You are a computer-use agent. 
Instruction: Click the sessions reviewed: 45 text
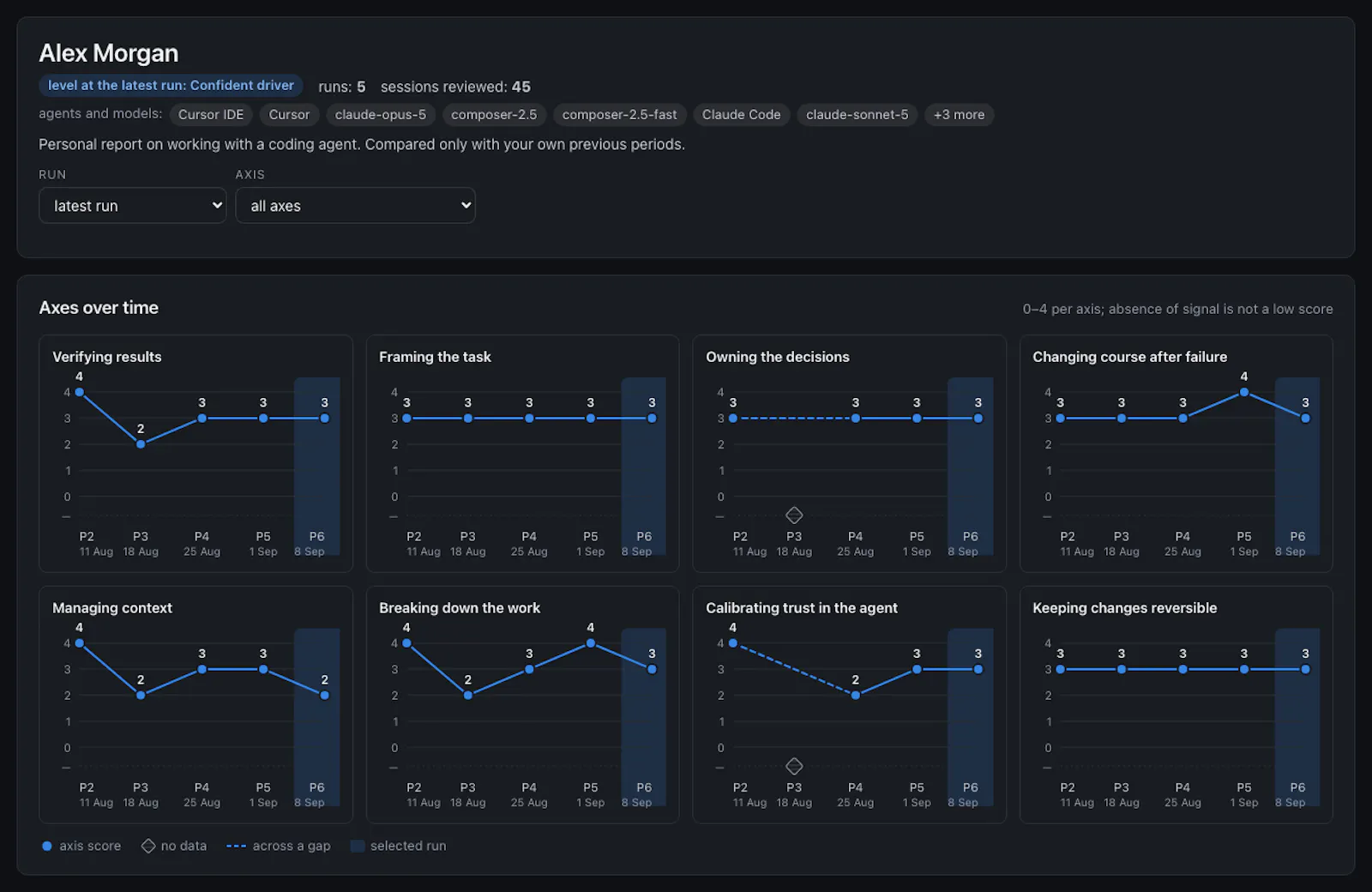click(x=455, y=87)
